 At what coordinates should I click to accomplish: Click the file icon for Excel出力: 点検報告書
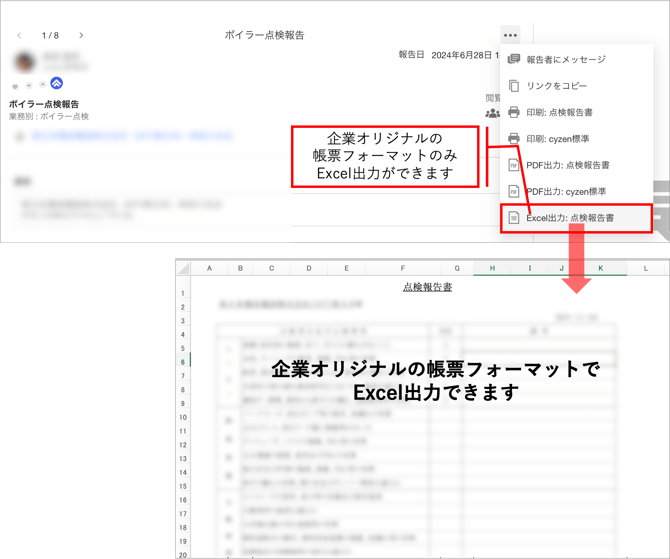[514, 218]
